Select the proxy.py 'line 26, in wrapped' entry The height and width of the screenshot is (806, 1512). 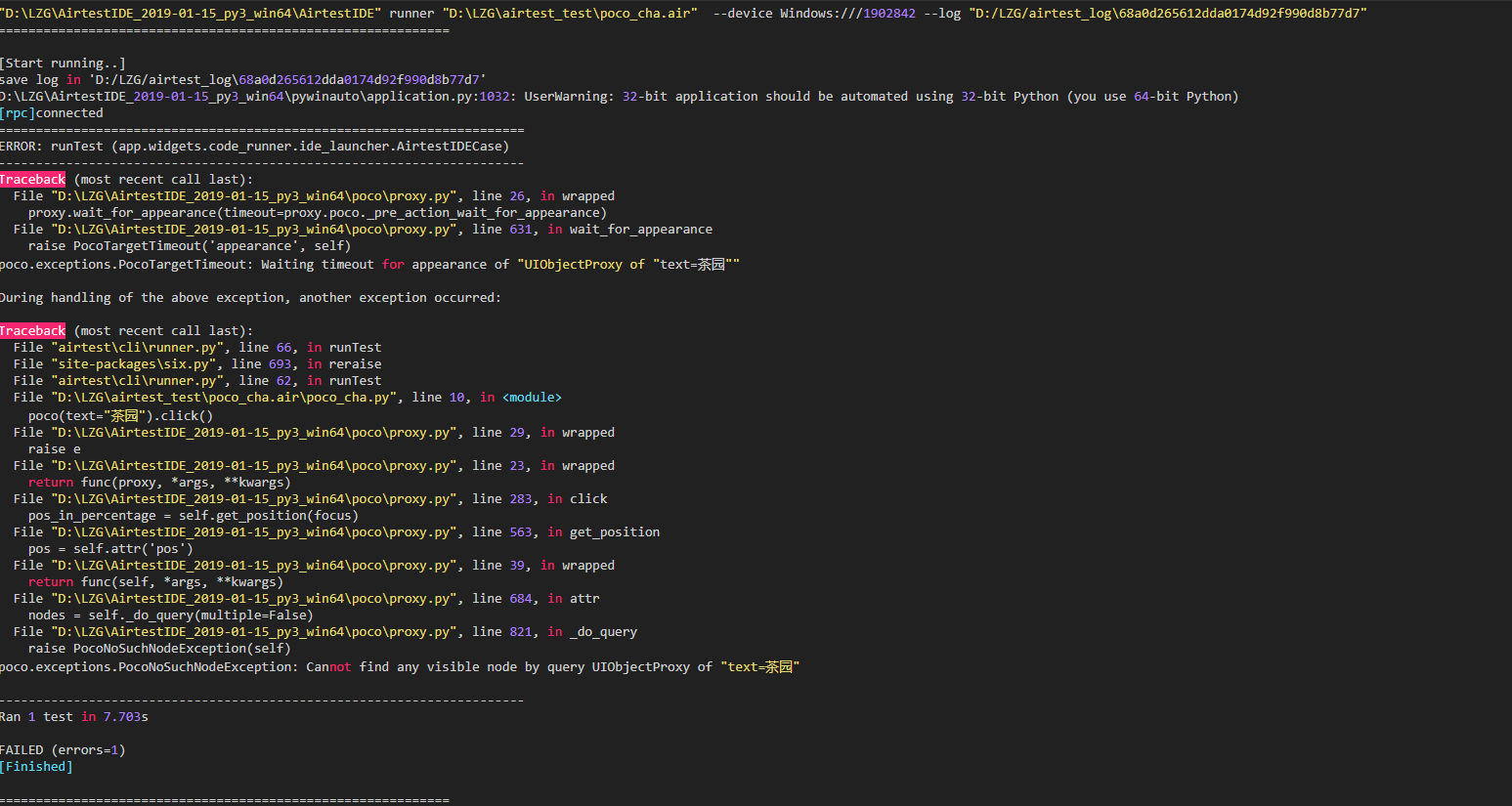click(315, 196)
